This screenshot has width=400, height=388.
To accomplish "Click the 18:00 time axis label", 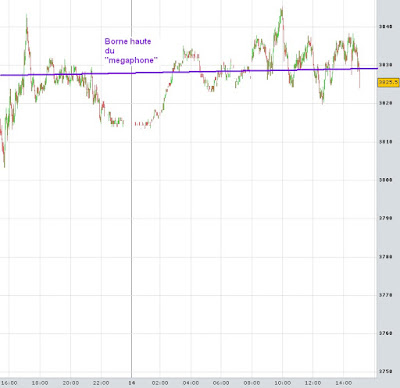I will 40,383.
